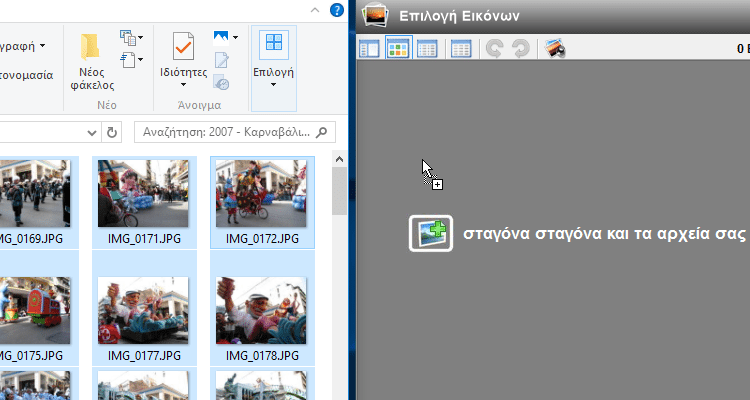The height and width of the screenshot is (400, 750).
Task: Click the magnifier icon in search box
Action: [x=322, y=132]
